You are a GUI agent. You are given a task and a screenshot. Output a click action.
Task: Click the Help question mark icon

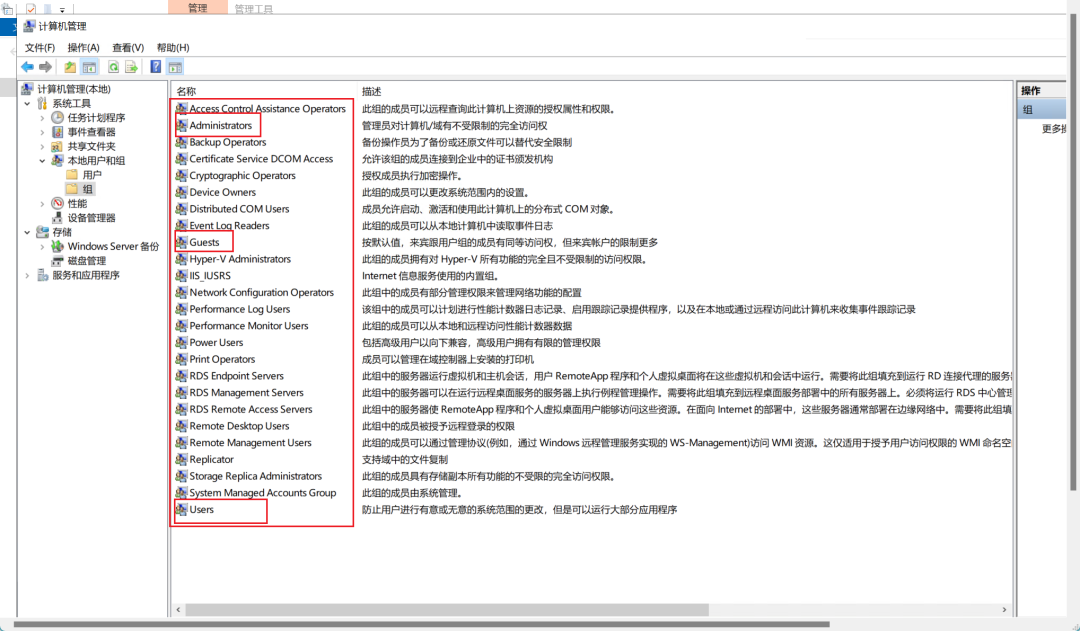(156, 67)
